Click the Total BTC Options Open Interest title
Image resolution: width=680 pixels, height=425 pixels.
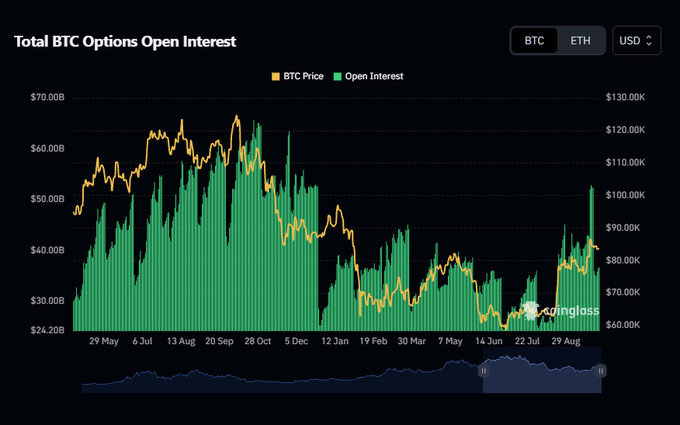125,41
